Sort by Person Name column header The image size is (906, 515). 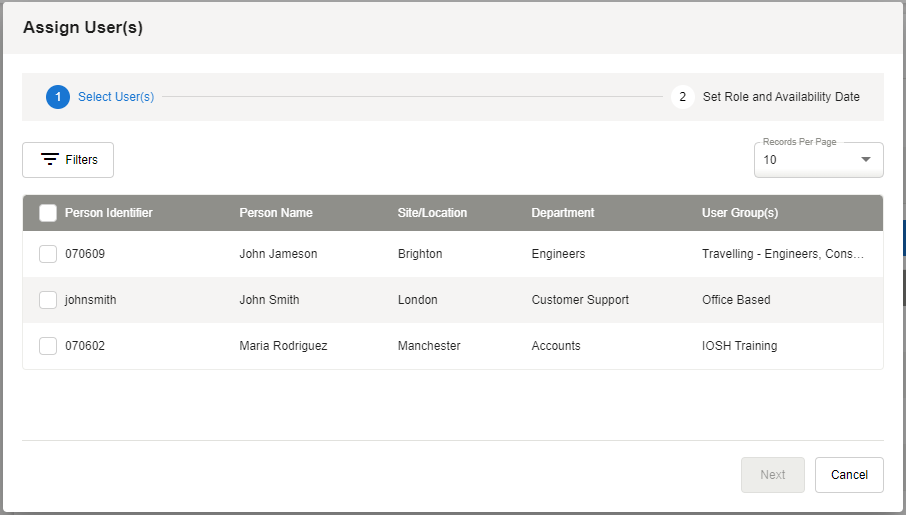tap(276, 213)
